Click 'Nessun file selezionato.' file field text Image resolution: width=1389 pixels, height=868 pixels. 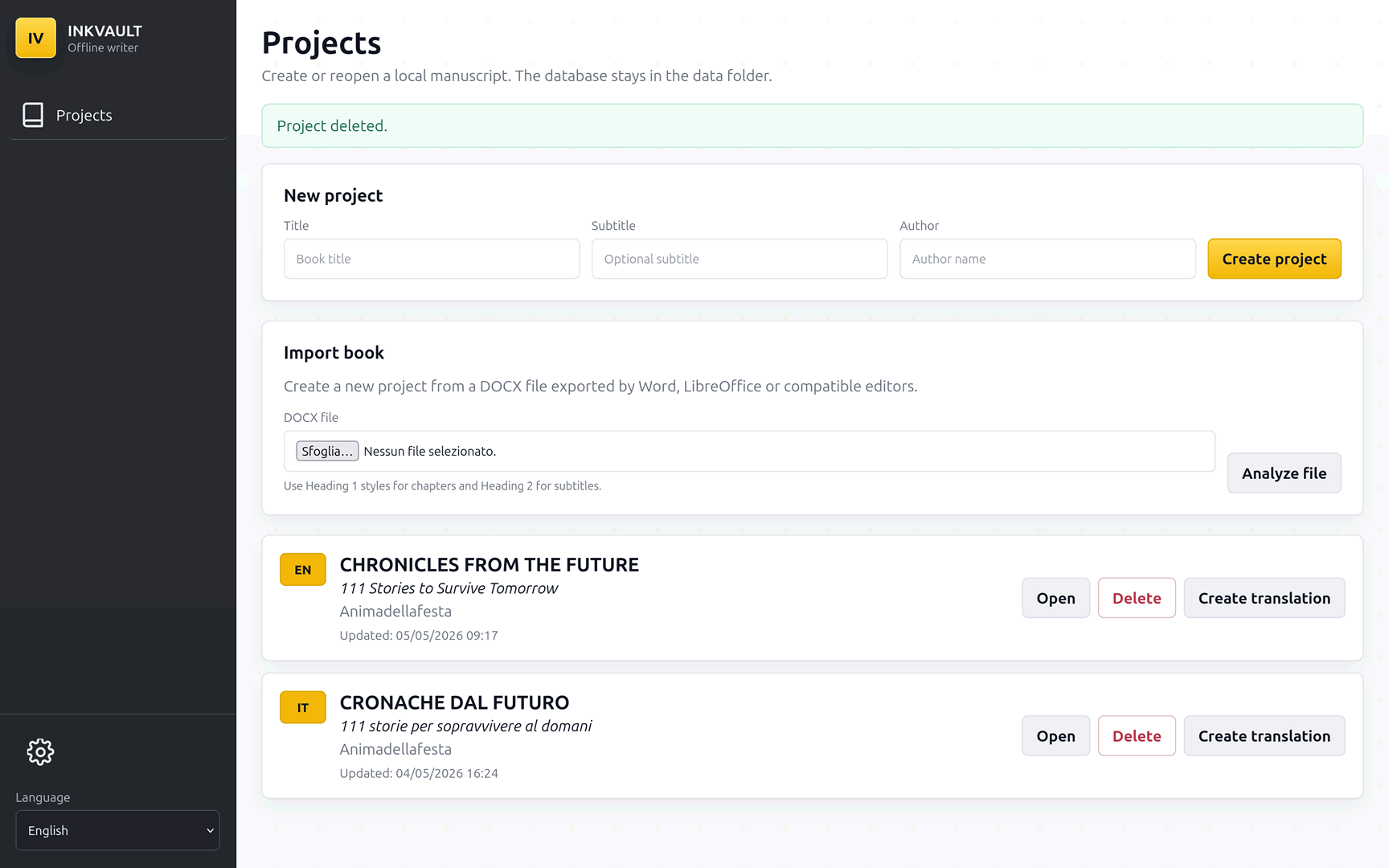click(x=429, y=451)
